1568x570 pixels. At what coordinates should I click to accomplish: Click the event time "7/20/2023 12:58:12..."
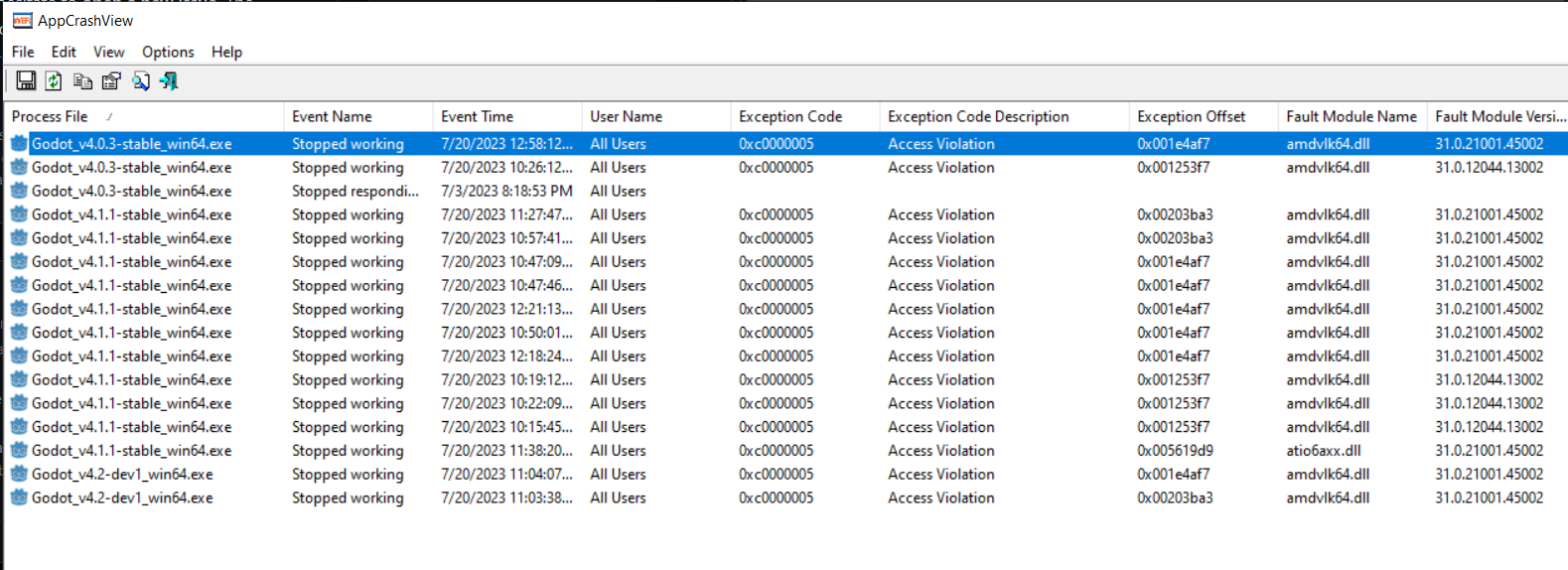[506, 144]
